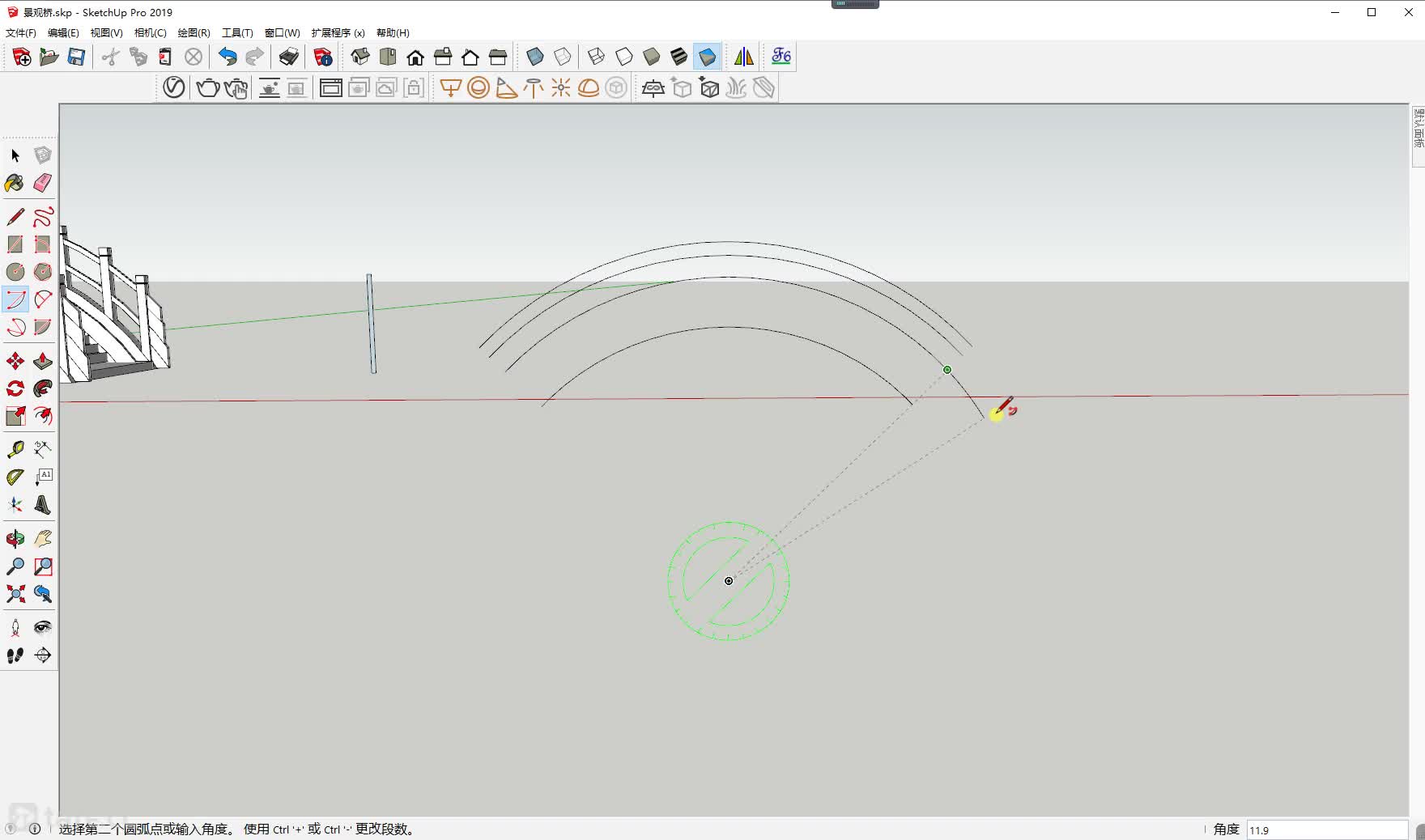The width and height of the screenshot is (1425, 840).
Task: Activate the Orbit camera tool
Action: [x=15, y=539]
